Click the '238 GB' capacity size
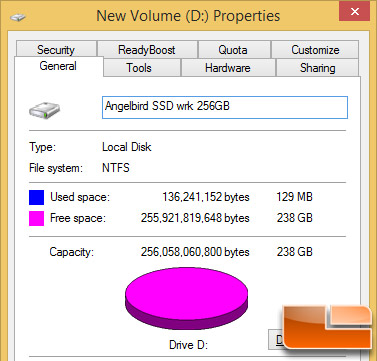The image size is (377, 361). click(x=295, y=252)
